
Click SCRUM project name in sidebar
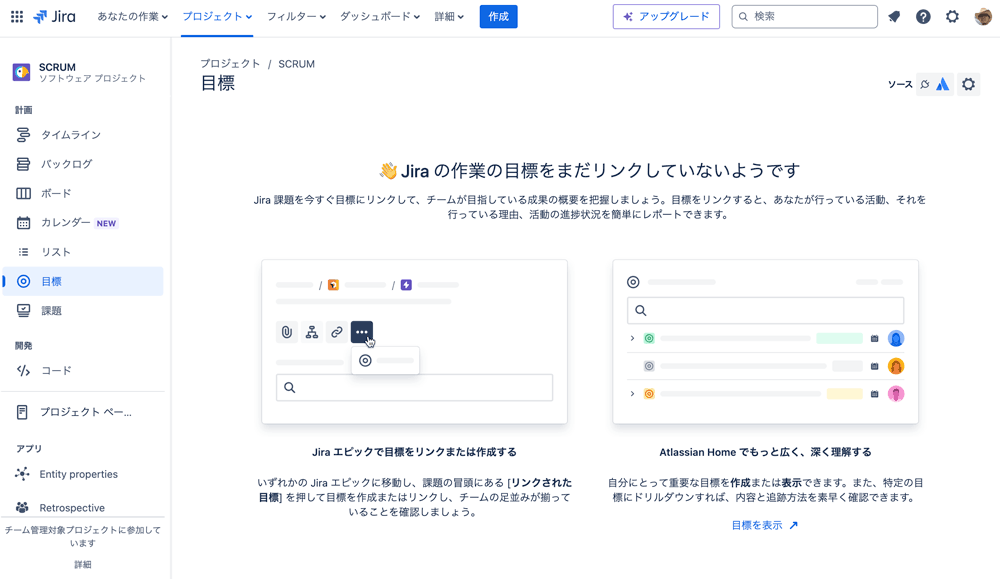click(57, 67)
